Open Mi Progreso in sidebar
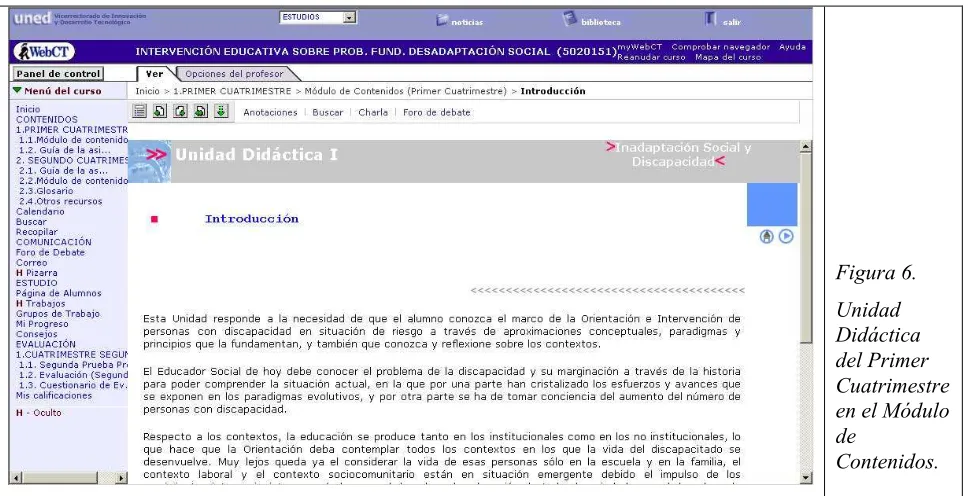This screenshot has width=974, height=496. click(x=42, y=324)
